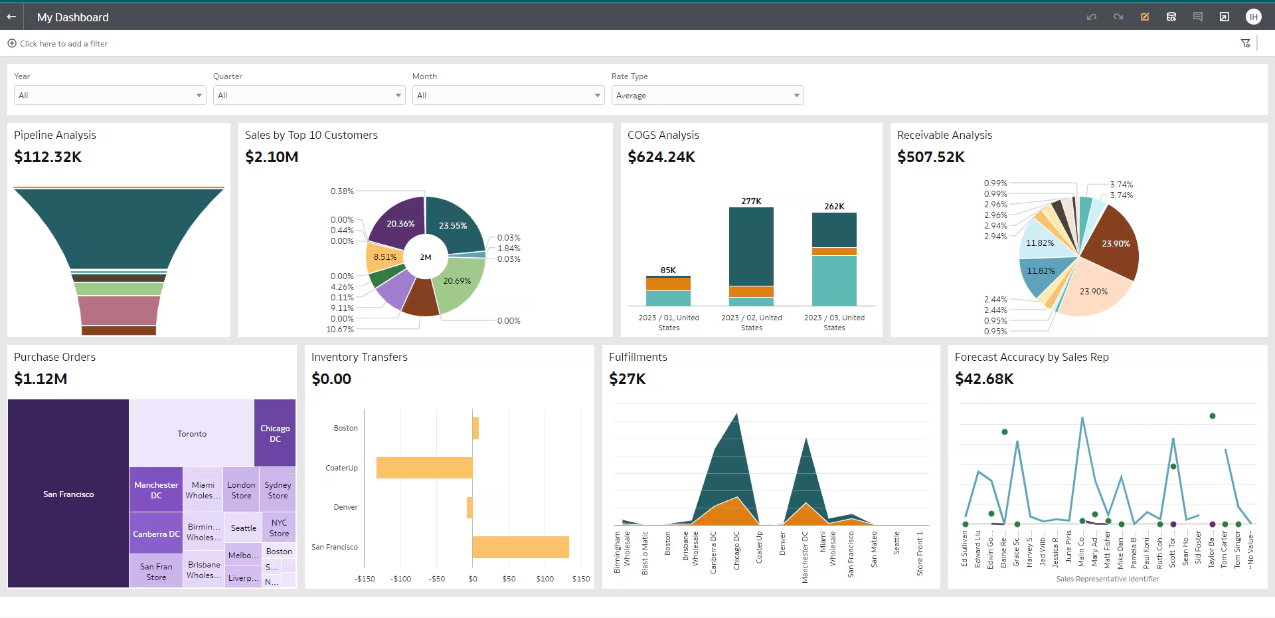Screen dimensions: 1275x618
Task: Click 'Click here to add a filter' text
Action: coord(64,44)
